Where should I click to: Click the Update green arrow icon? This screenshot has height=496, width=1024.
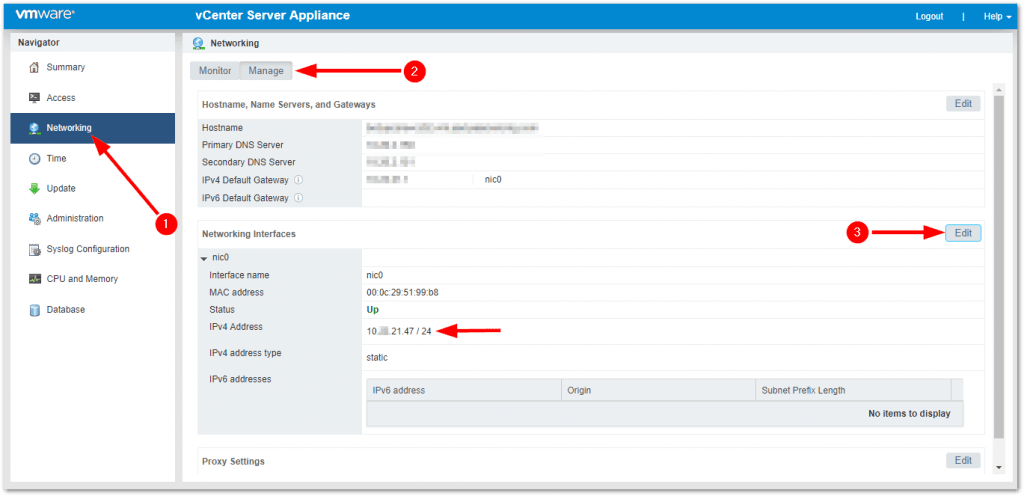click(x=35, y=189)
